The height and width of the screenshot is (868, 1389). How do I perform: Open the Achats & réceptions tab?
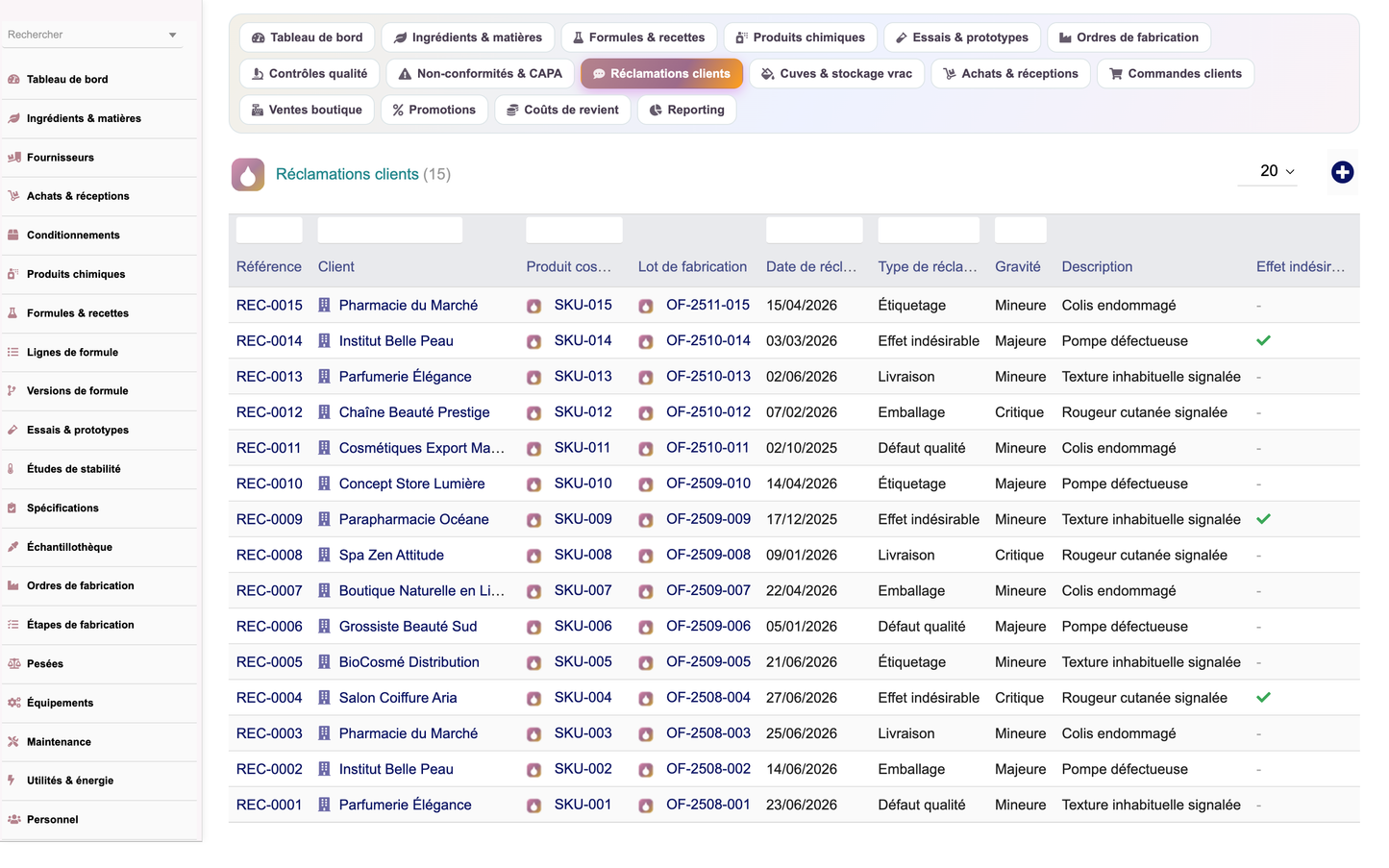coord(1010,74)
